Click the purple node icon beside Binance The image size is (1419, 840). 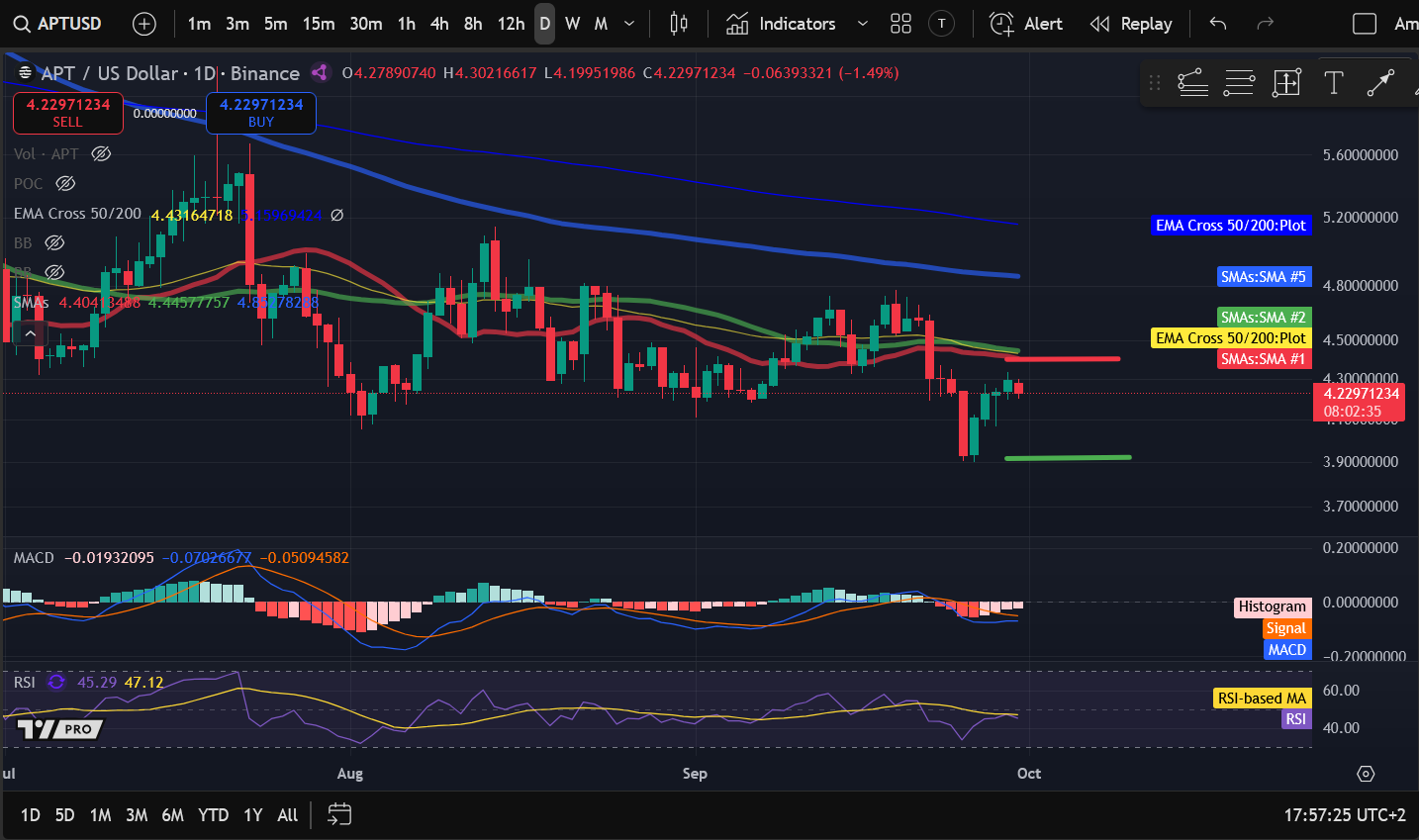point(319,72)
